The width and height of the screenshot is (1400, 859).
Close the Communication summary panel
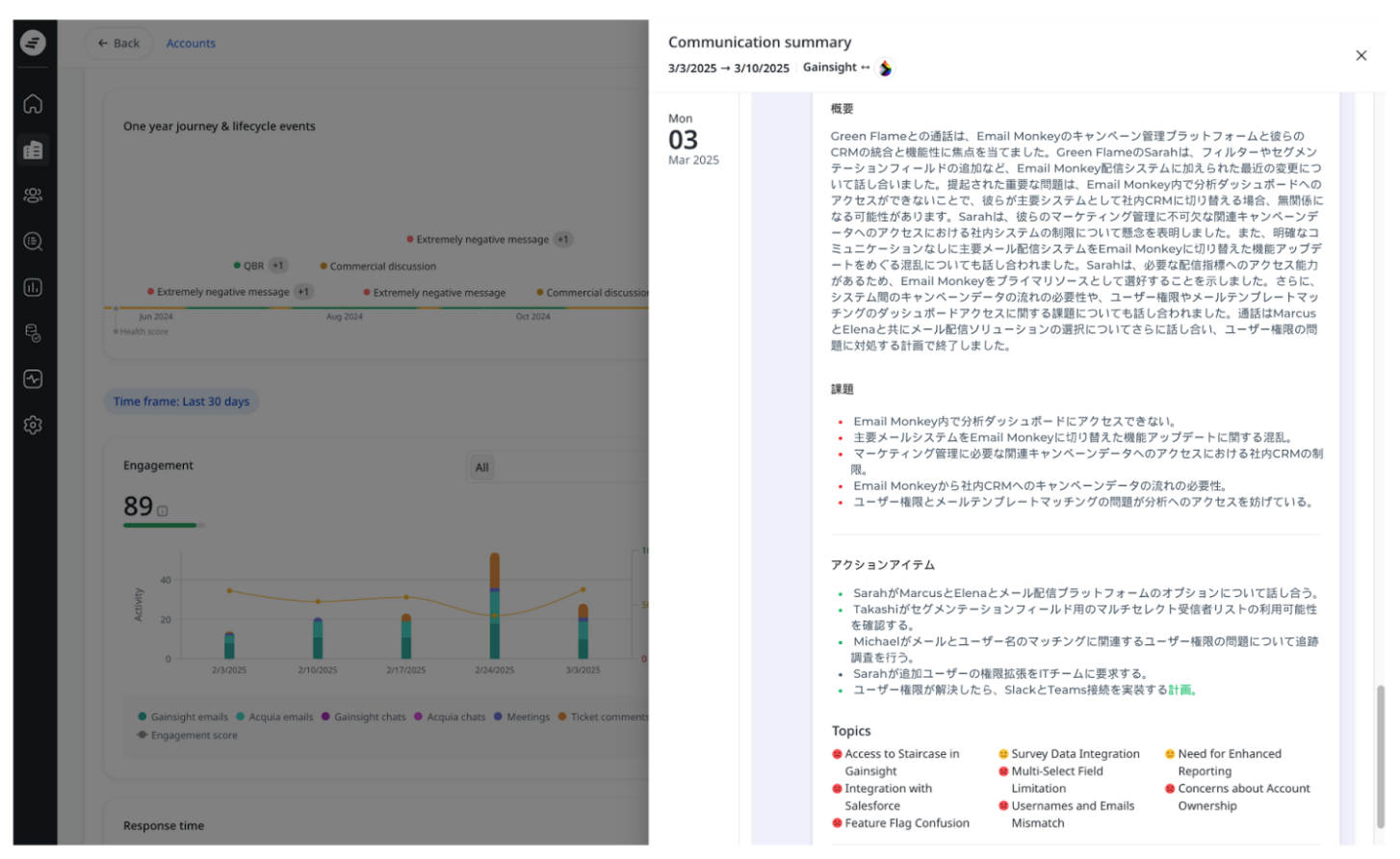point(1361,56)
